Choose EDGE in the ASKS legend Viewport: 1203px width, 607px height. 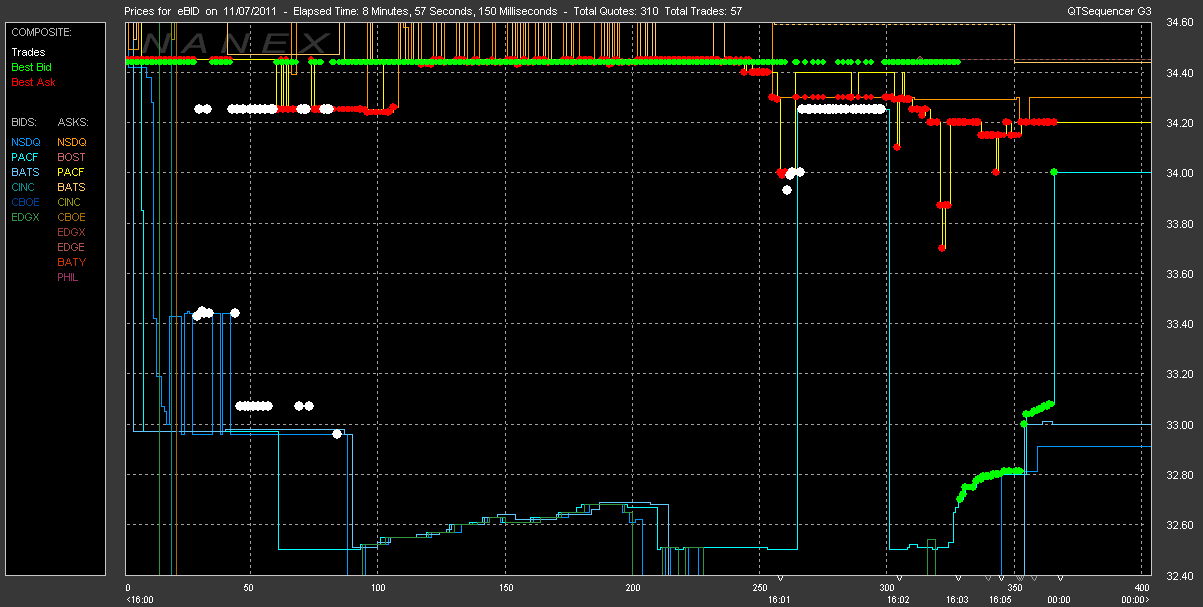pyautogui.click(x=72, y=247)
